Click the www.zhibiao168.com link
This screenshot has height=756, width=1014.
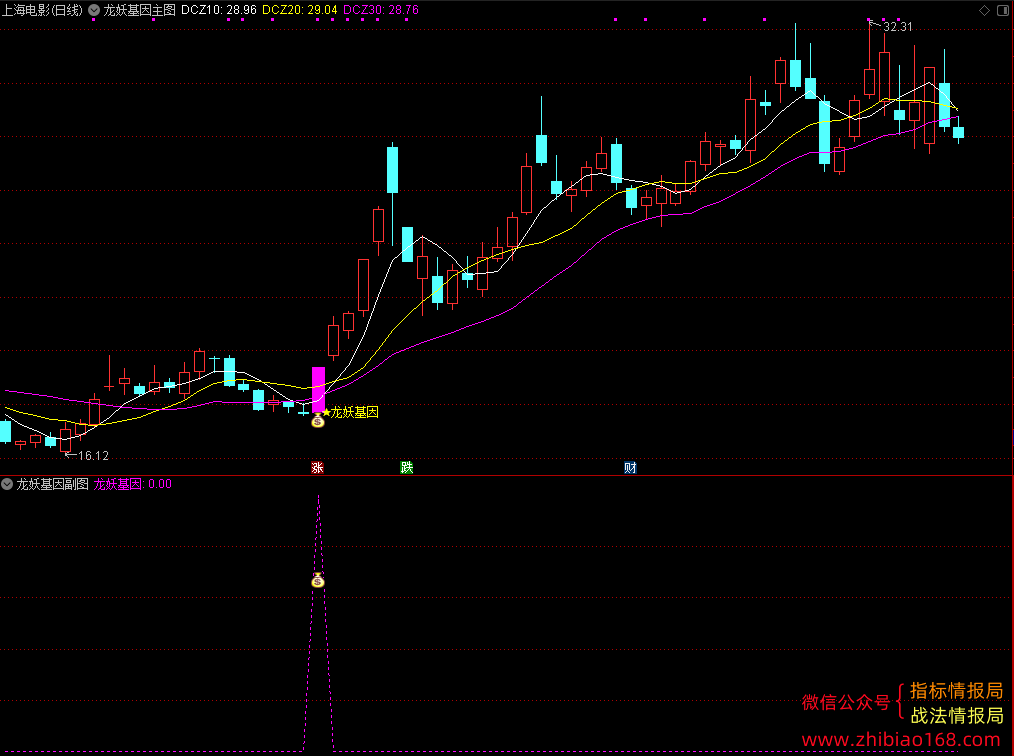pyautogui.click(x=901, y=740)
